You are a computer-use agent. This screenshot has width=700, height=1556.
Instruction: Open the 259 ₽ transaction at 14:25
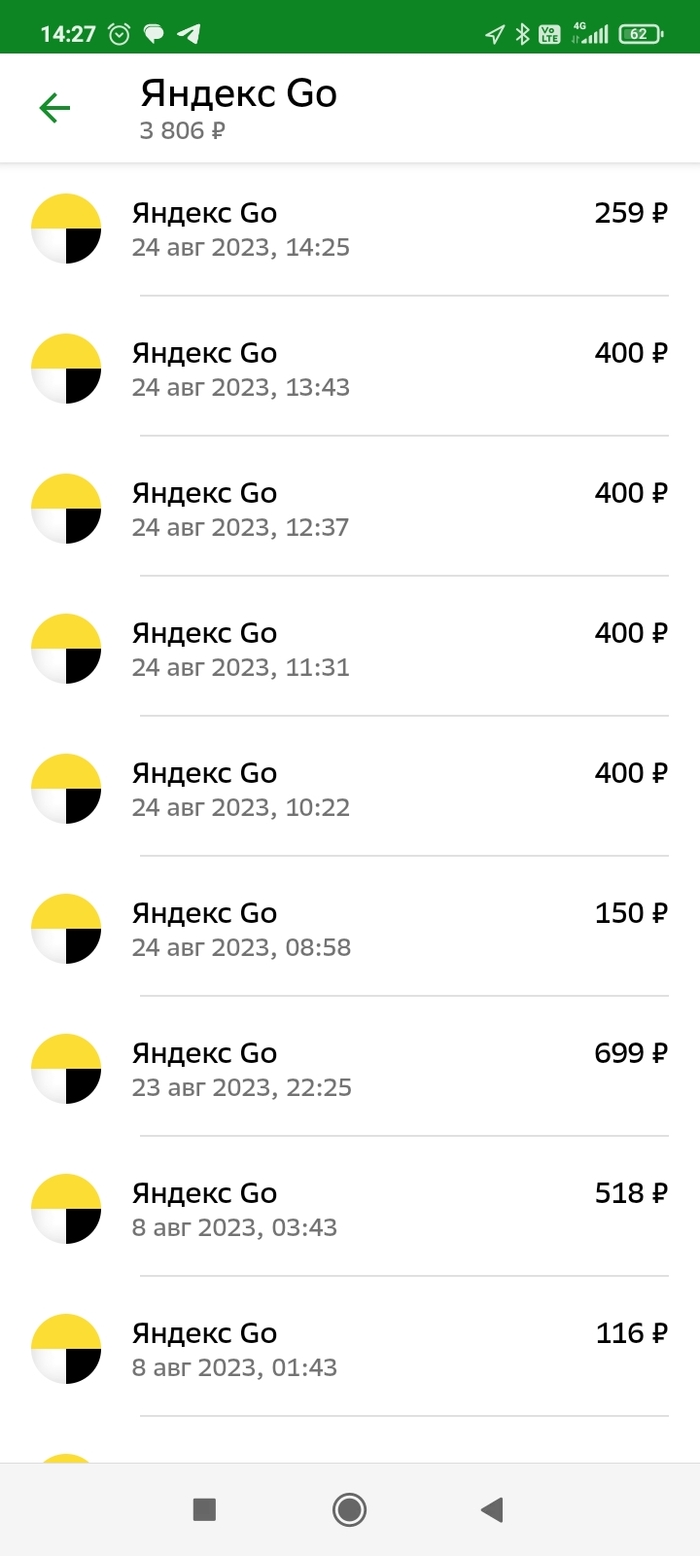click(350, 229)
